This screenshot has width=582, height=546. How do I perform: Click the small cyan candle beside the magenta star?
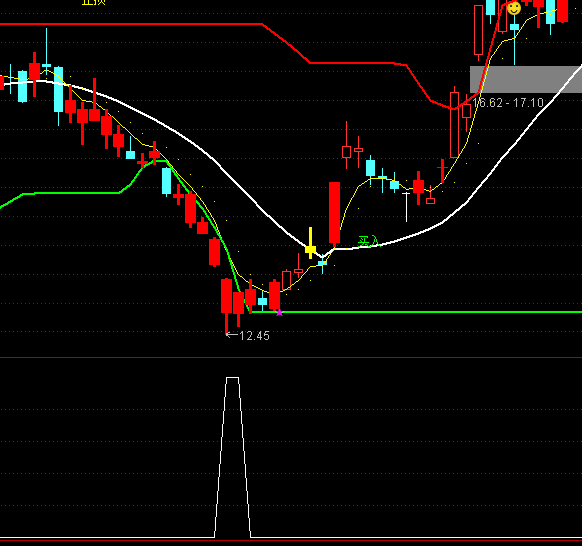[262, 301]
